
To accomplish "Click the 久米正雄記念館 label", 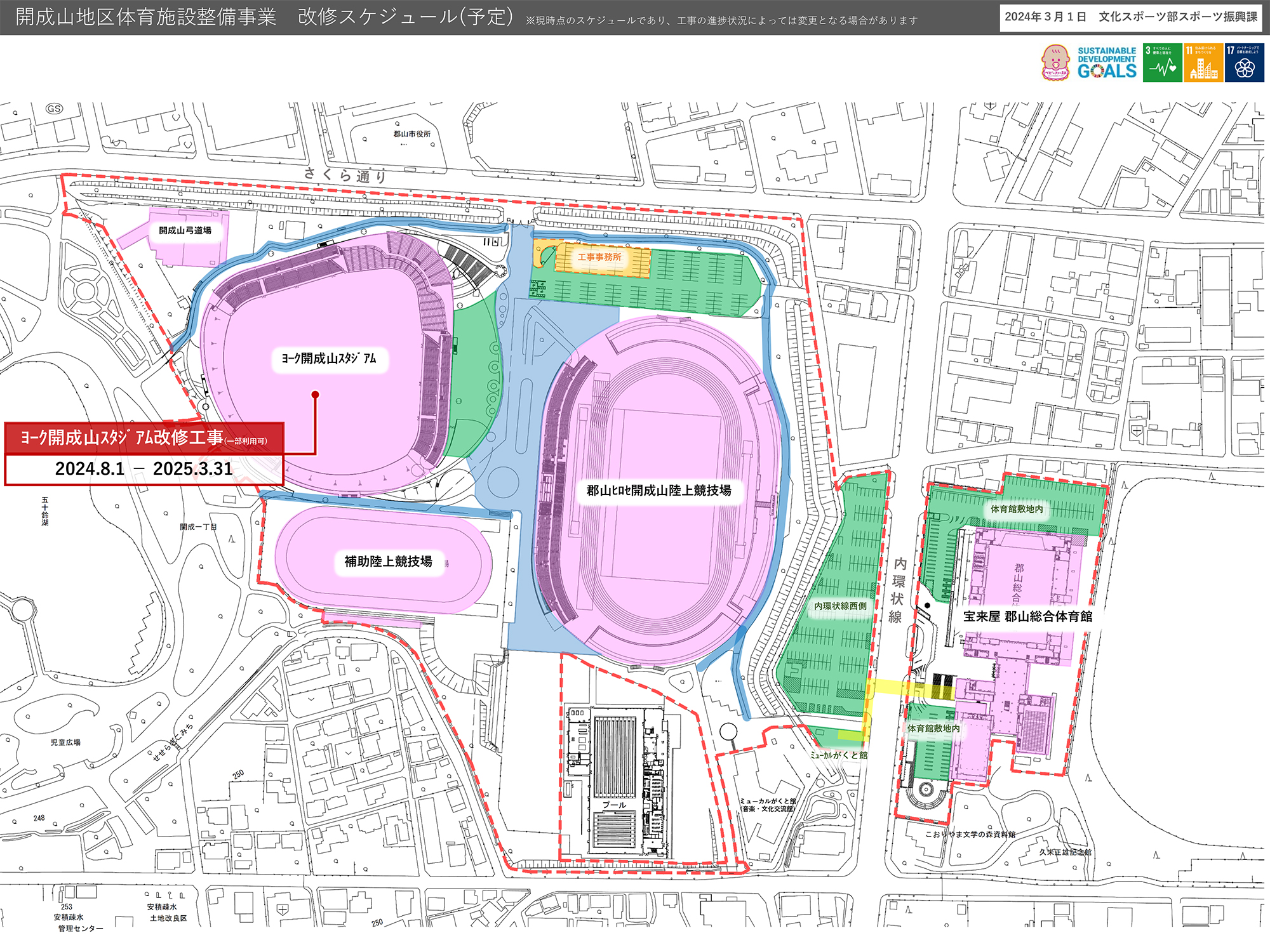I will [1065, 852].
